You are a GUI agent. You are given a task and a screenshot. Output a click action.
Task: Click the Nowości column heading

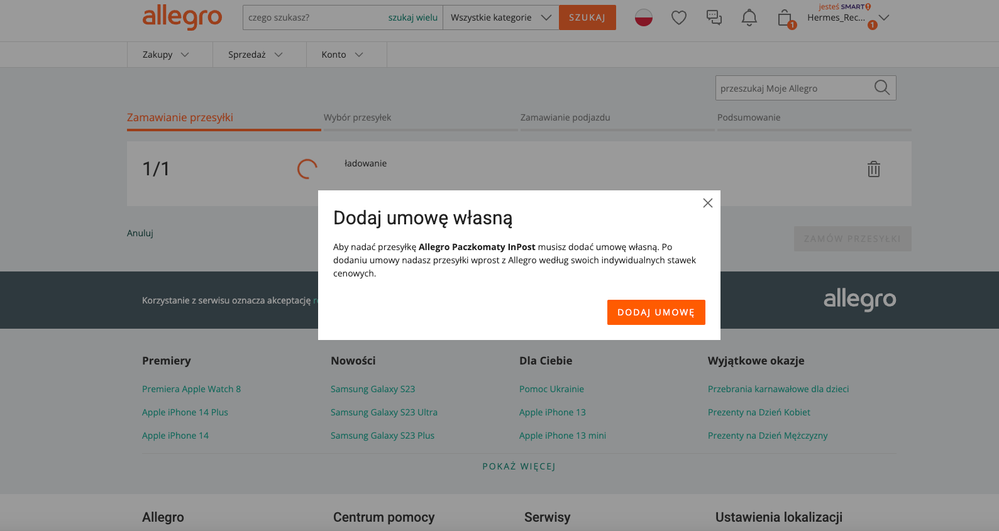click(x=353, y=361)
